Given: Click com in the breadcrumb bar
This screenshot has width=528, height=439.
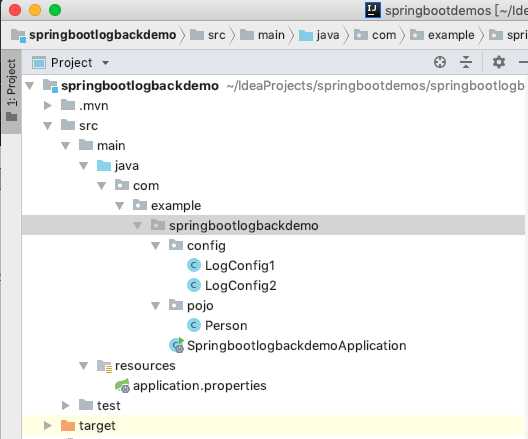Looking at the screenshot, I should point(384,35).
